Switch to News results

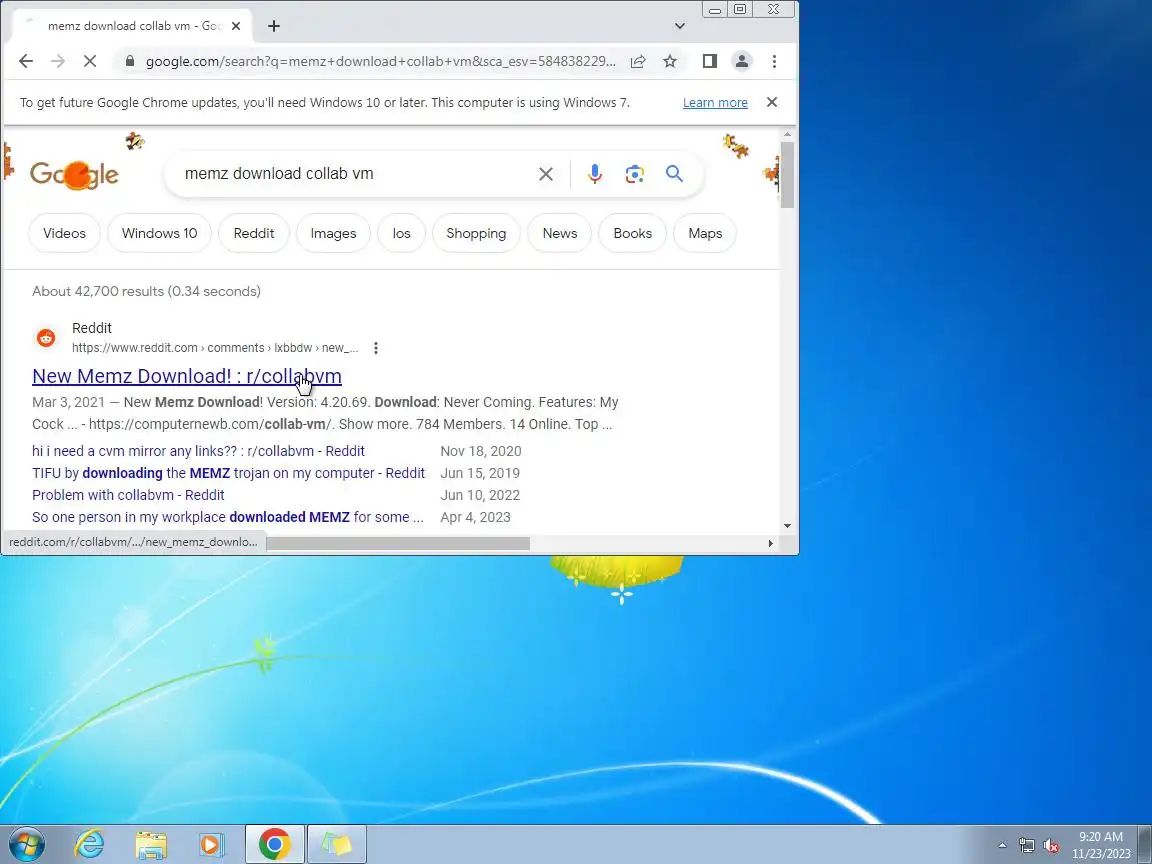coord(560,233)
